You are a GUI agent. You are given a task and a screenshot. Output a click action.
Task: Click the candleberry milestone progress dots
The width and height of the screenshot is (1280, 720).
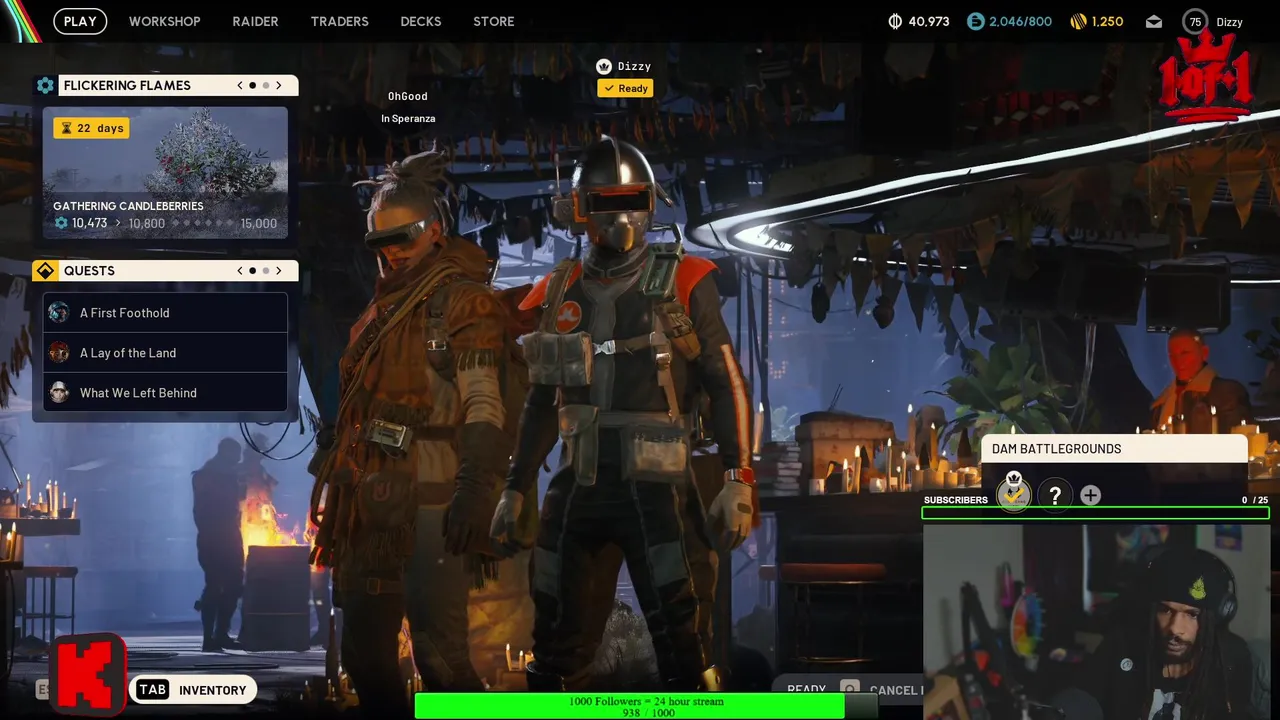(x=204, y=223)
